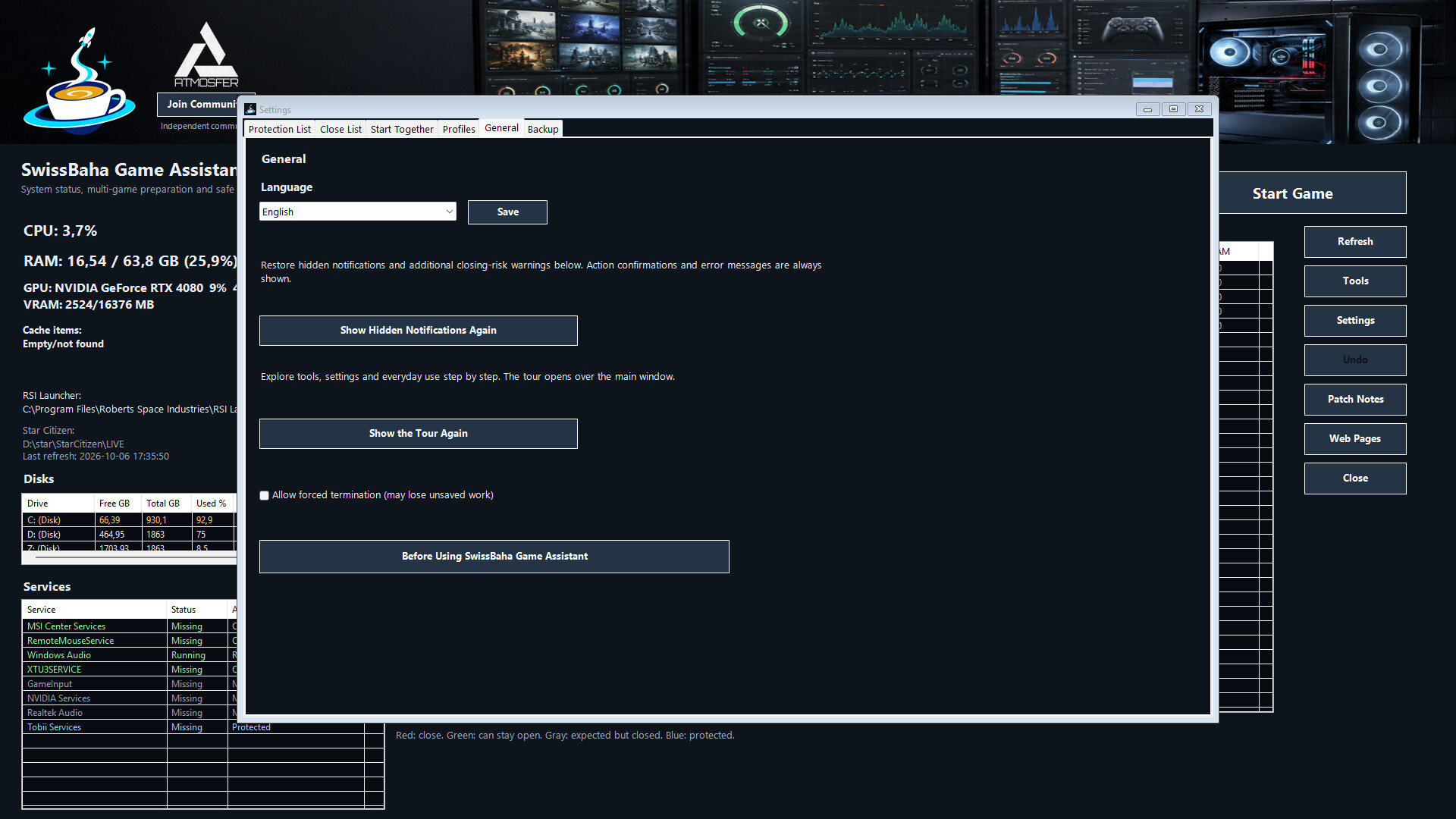
Task: Select the General tab
Action: pos(501,128)
